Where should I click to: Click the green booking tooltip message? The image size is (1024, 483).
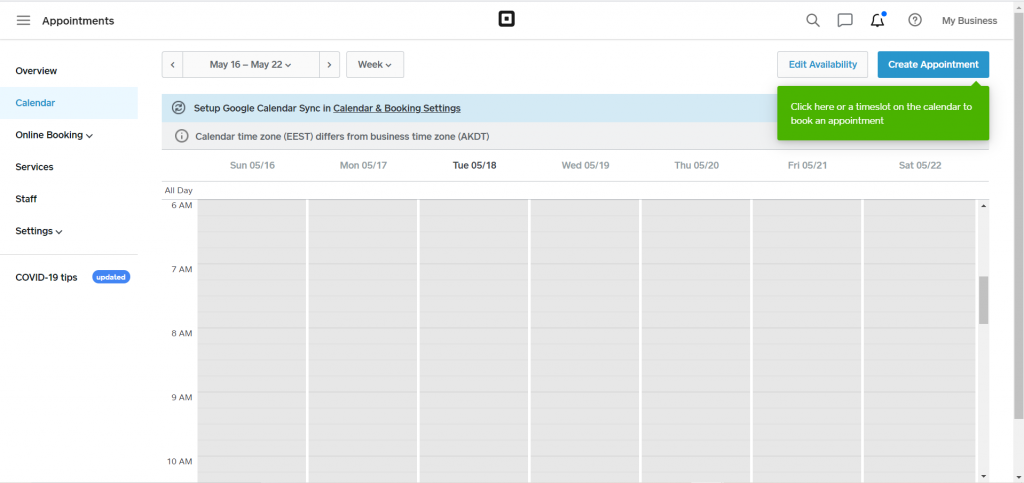click(883, 113)
